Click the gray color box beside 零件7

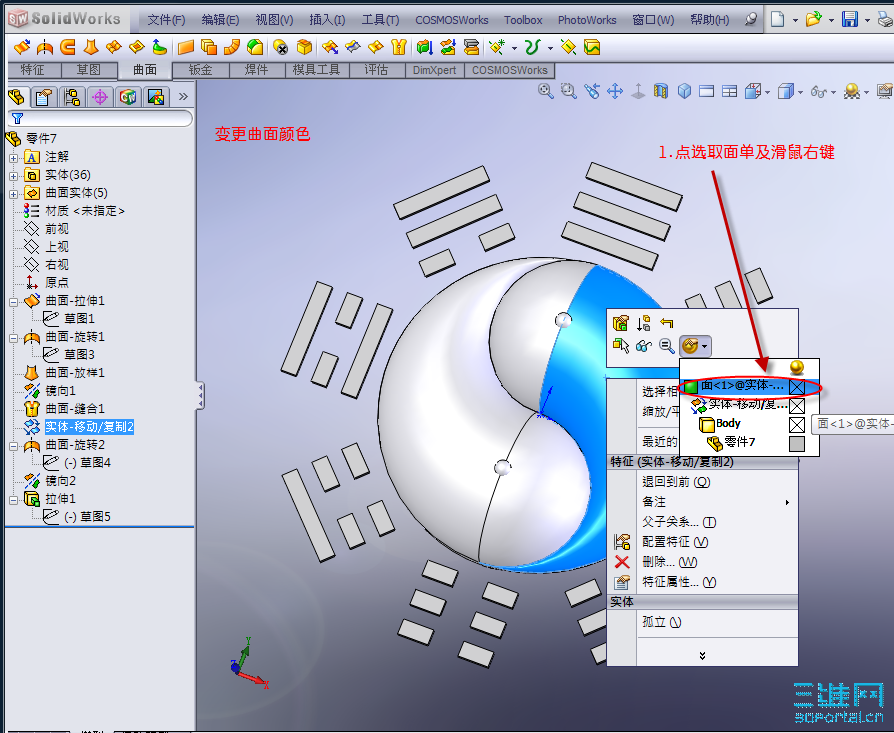797,443
